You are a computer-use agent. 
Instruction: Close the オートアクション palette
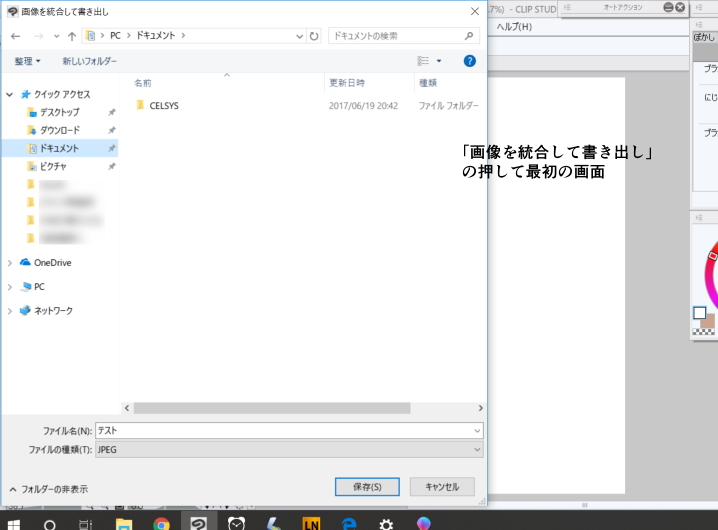coord(680,7)
